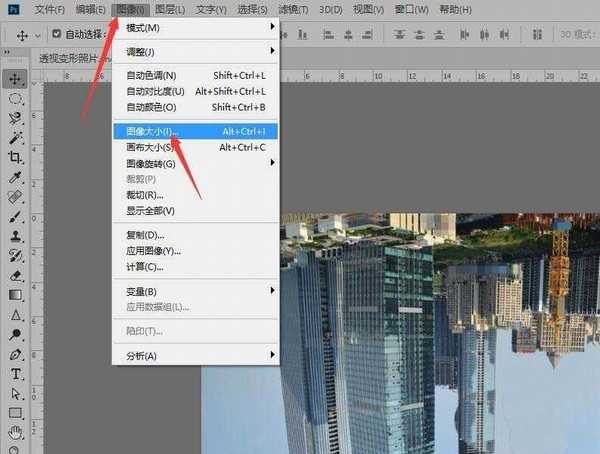The image size is (600, 454).
Task: Select the Magic Wand tool
Action: coord(16,138)
